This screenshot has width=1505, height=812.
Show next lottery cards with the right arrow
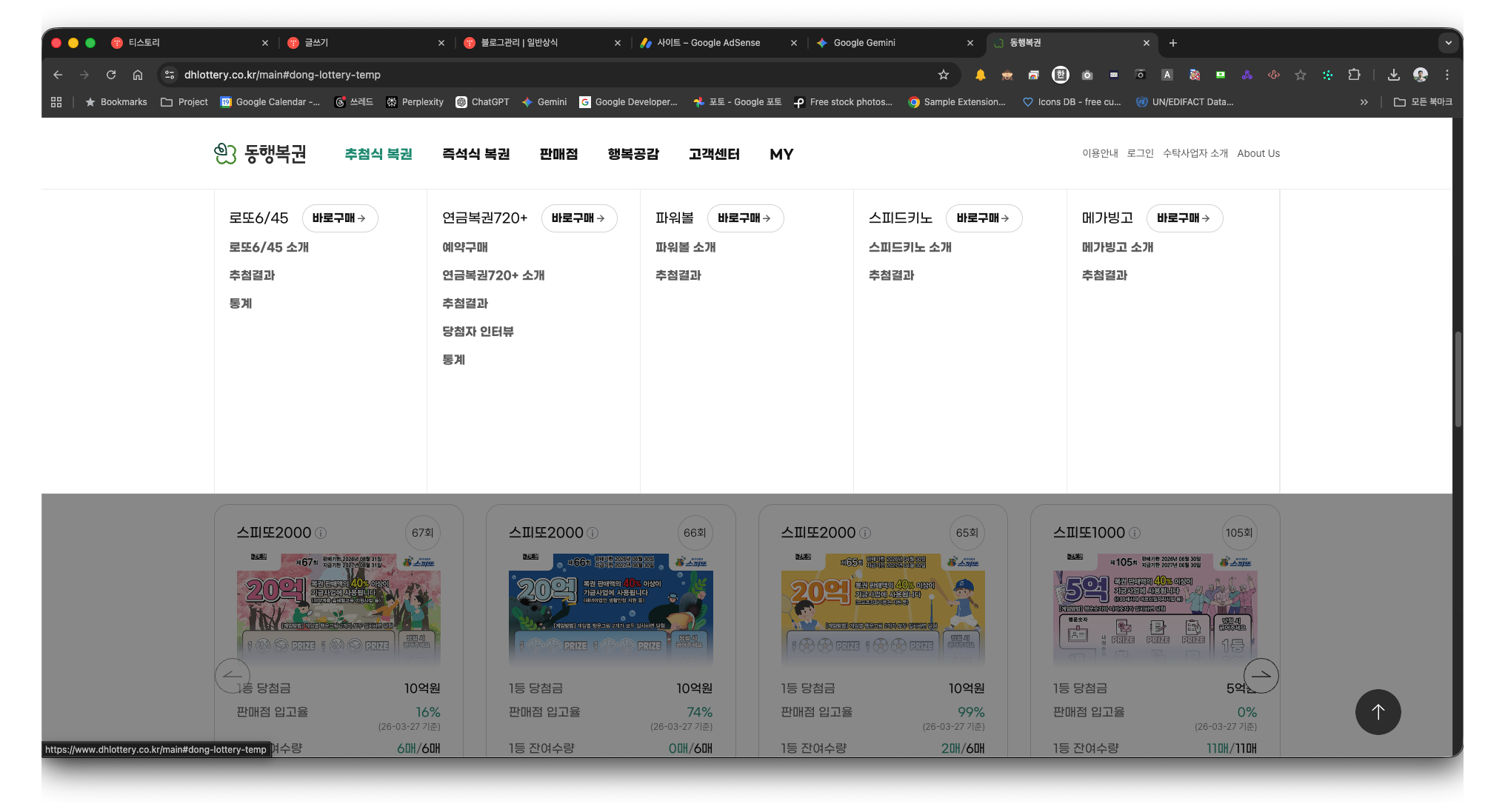1261,675
